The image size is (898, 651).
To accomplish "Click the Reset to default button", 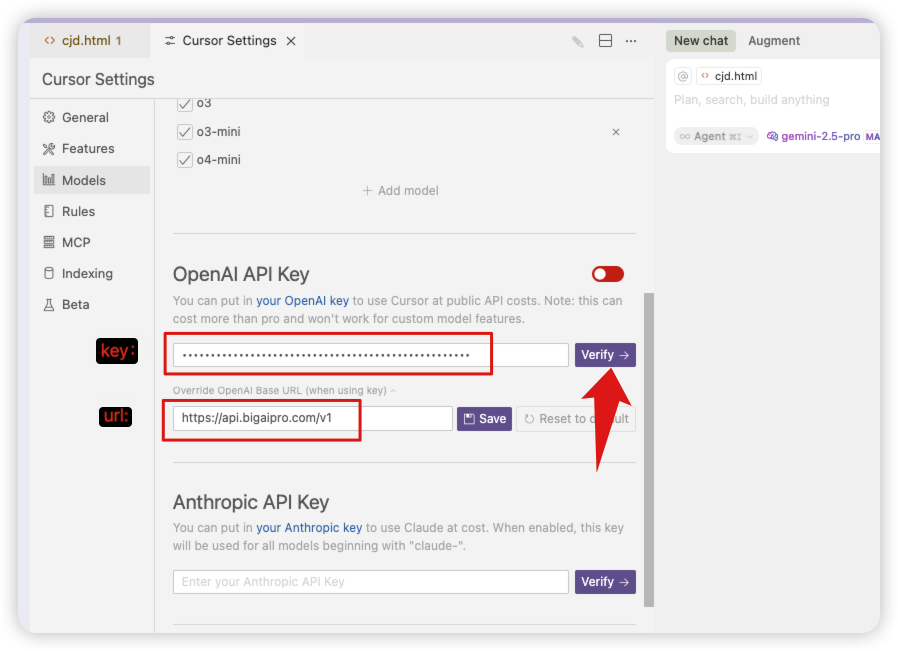I will pos(576,419).
